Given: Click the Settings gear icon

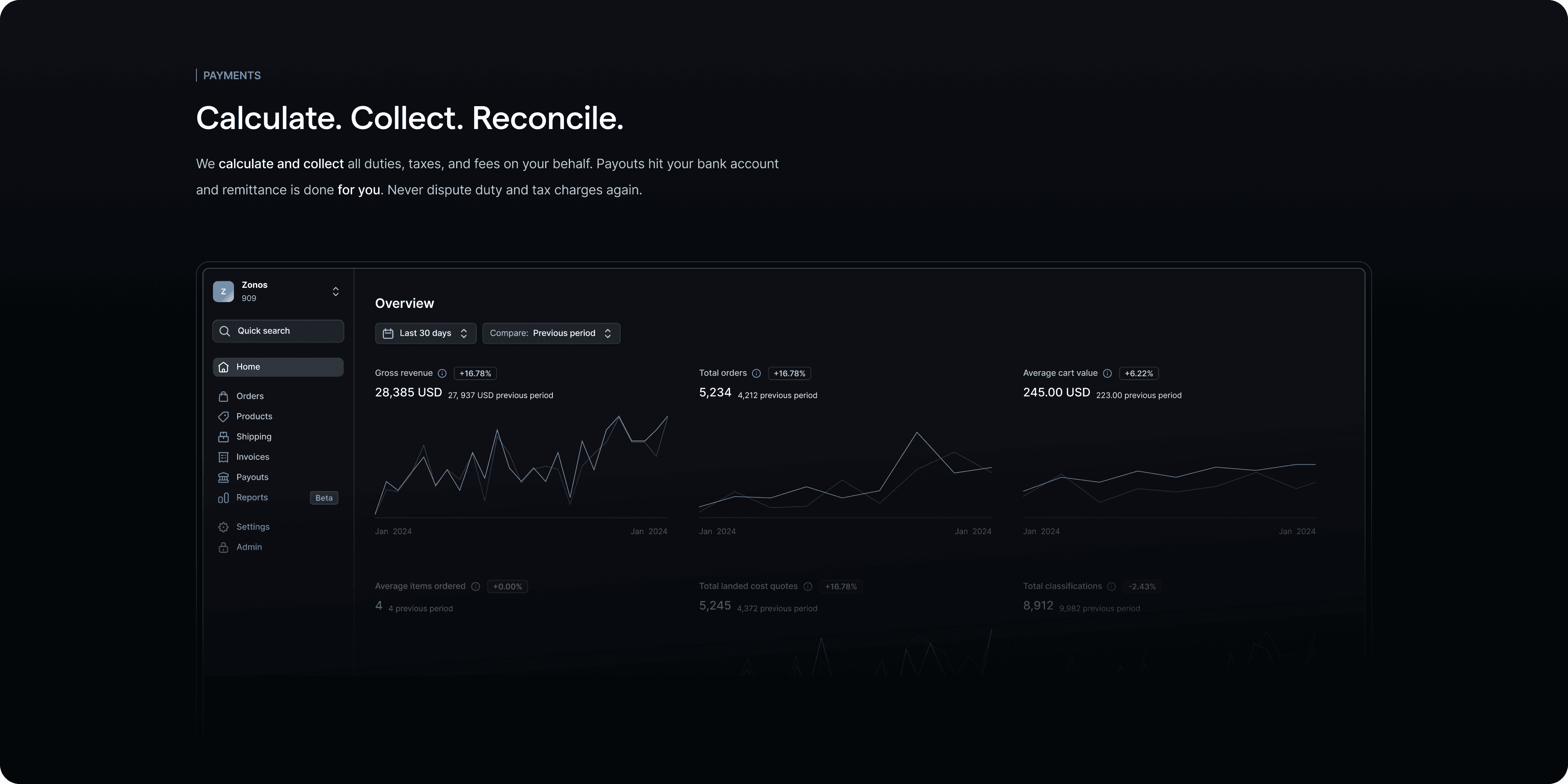Looking at the screenshot, I should point(223,527).
